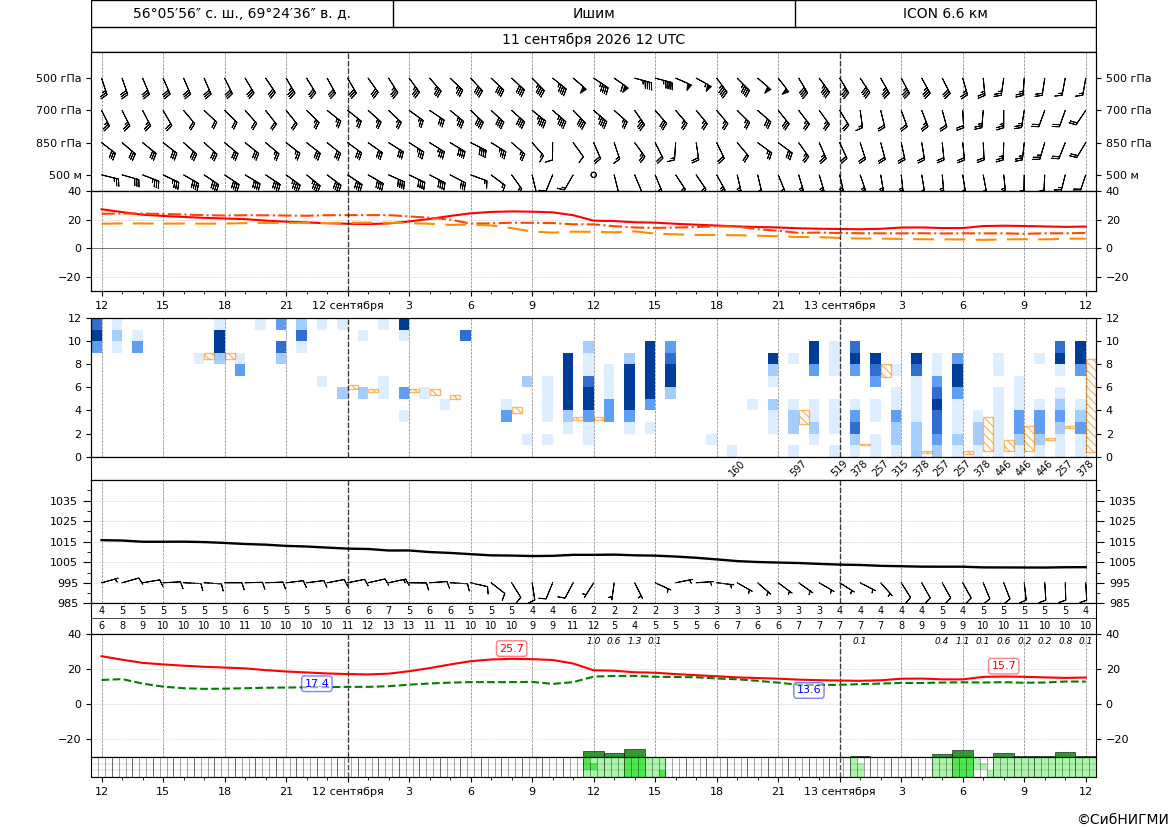The height and width of the screenshot is (827, 1169).
Task: Click the 11 сентября 2026 12 UTC header
Action: tap(593, 40)
